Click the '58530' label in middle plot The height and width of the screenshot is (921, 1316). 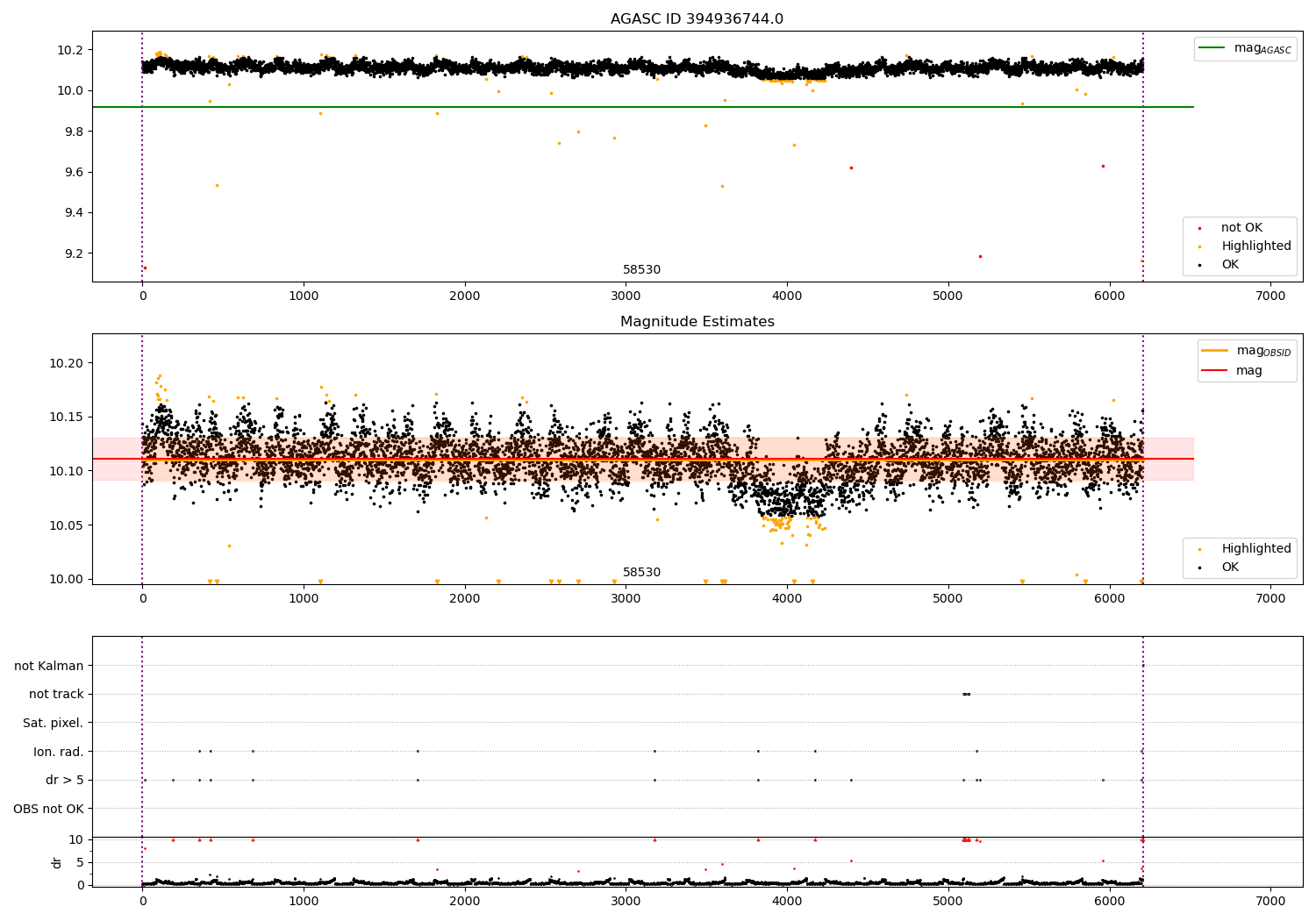pos(642,573)
